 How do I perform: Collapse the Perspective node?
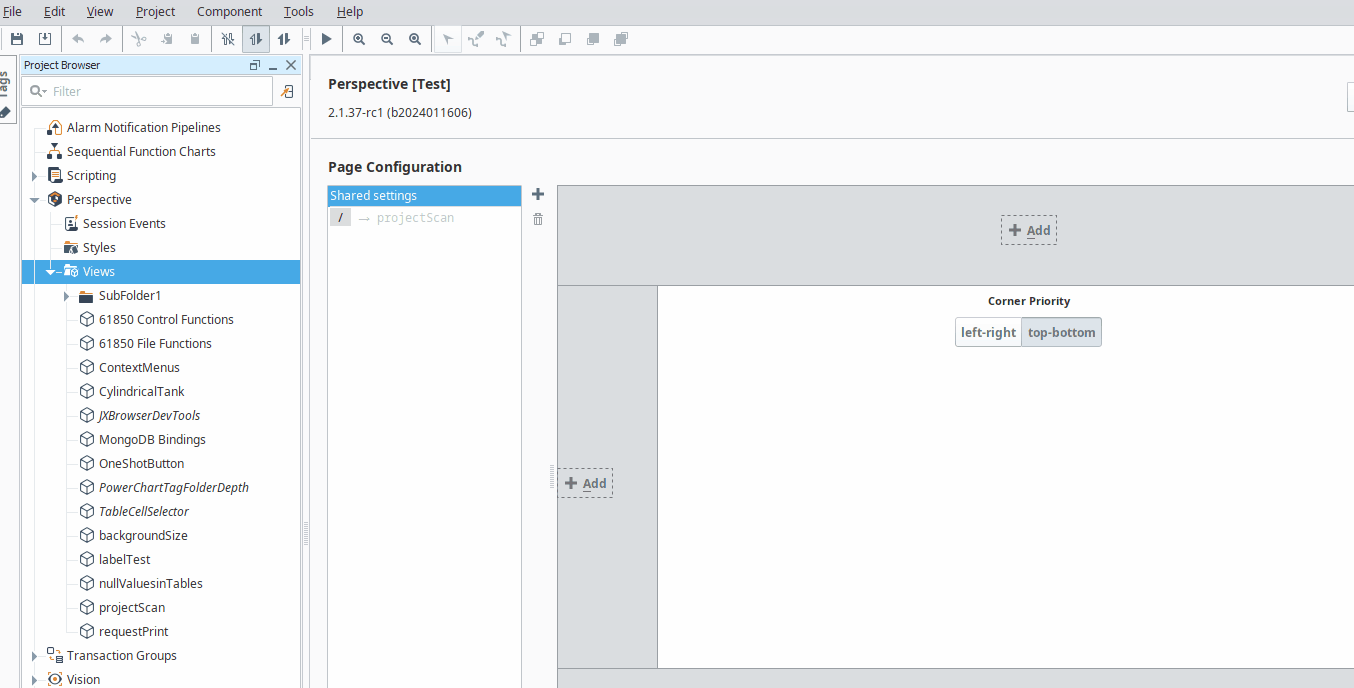pyautogui.click(x=35, y=200)
